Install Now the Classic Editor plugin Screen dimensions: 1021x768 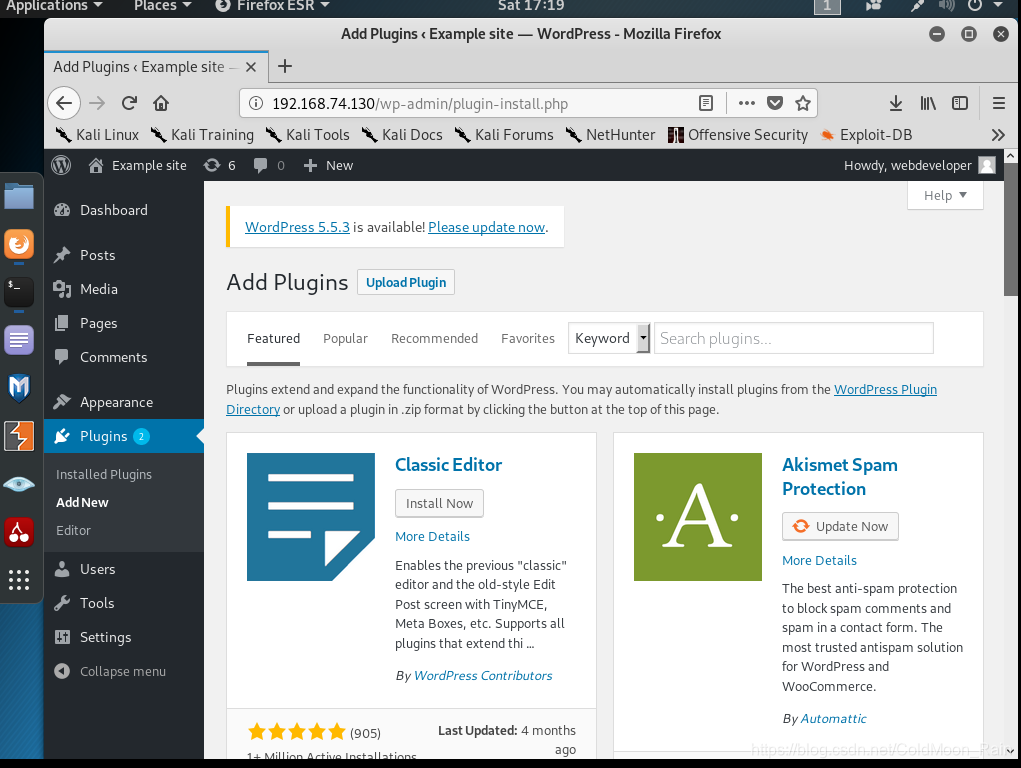[x=439, y=504]
